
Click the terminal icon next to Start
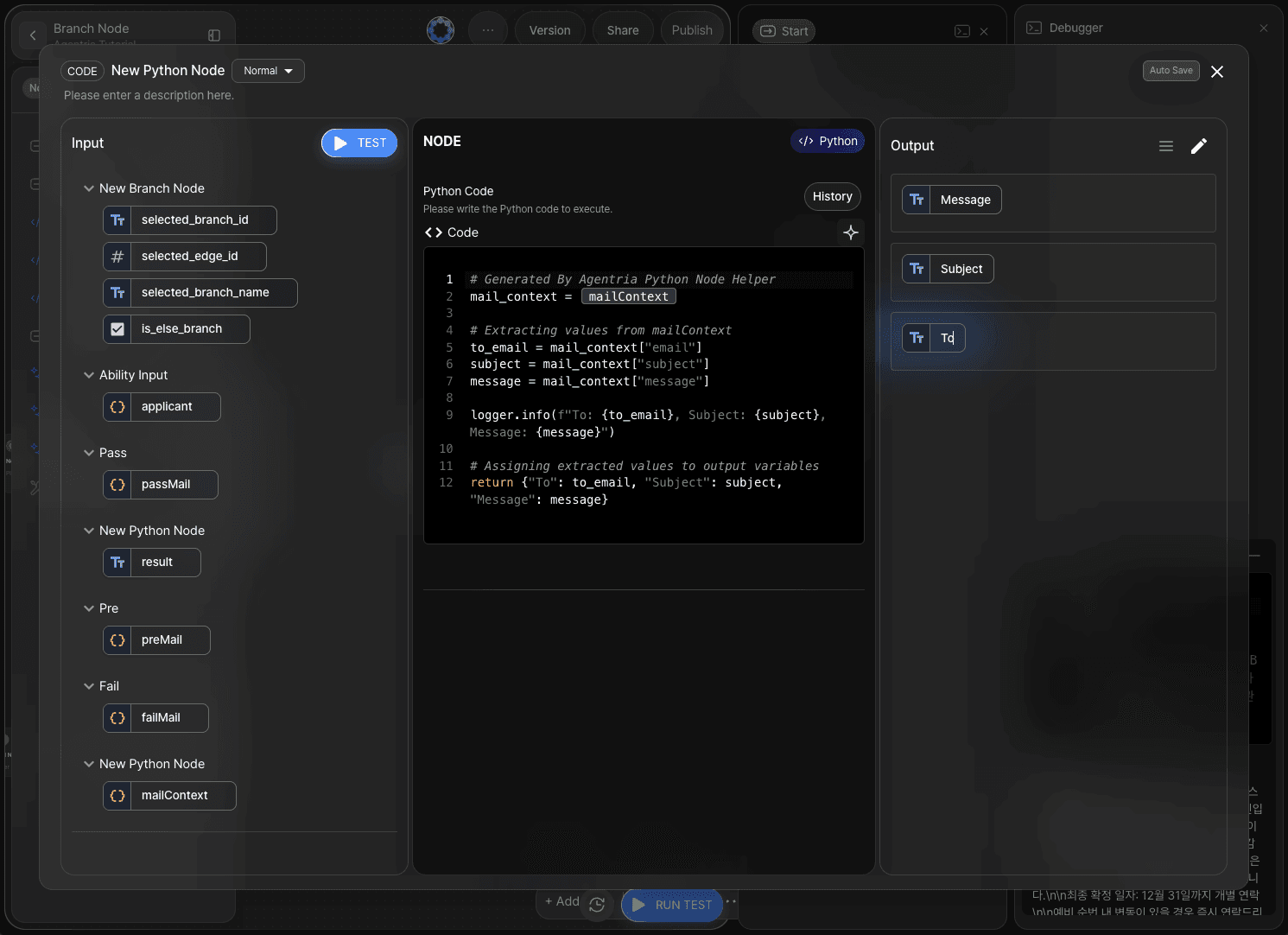962,31
